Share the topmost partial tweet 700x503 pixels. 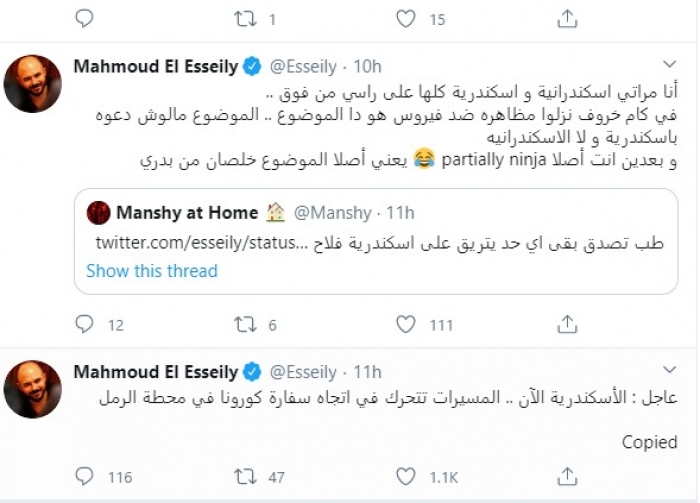click(566, 18)
